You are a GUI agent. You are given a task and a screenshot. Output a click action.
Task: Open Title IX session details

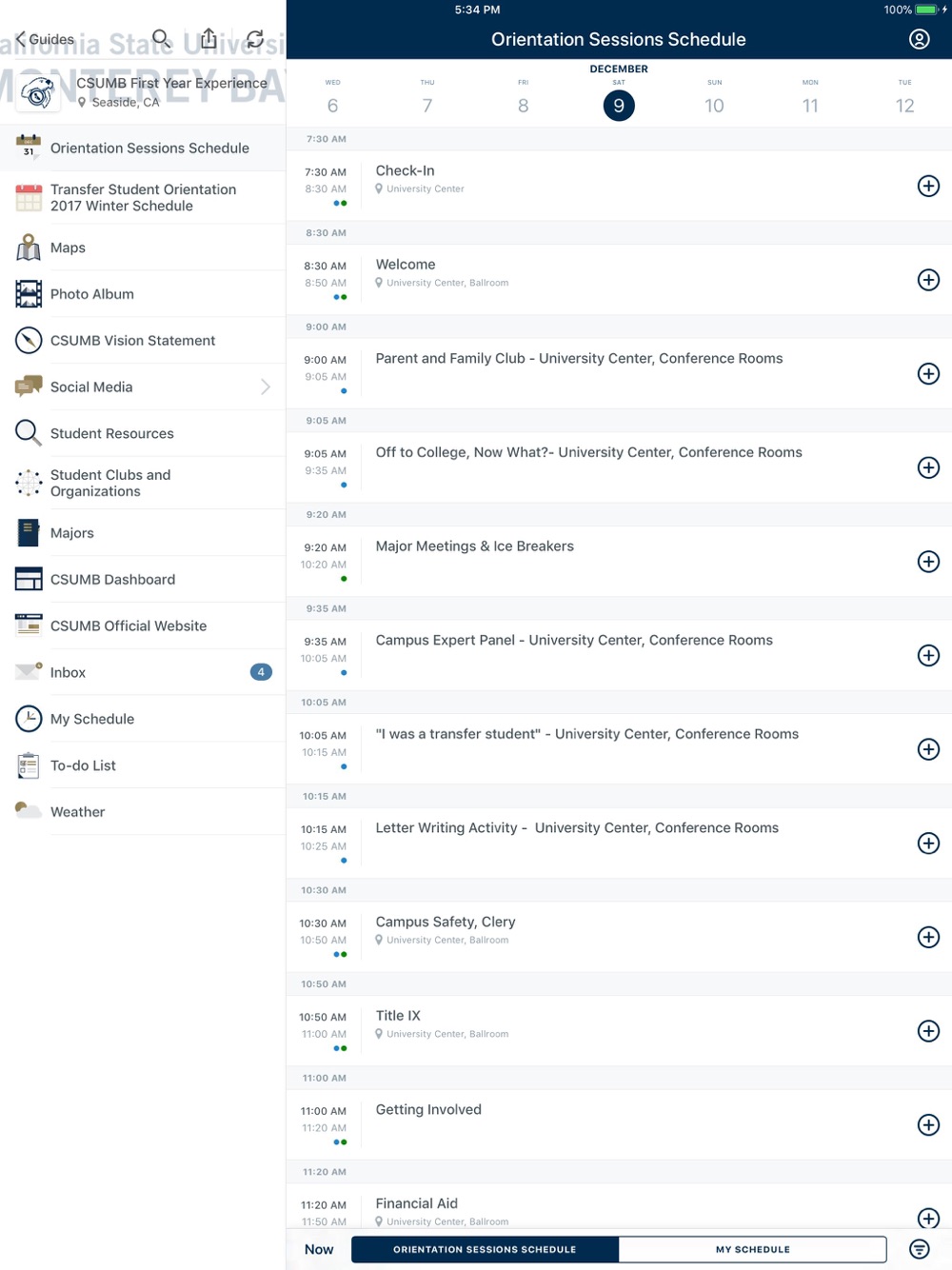tap(619, 1031)
